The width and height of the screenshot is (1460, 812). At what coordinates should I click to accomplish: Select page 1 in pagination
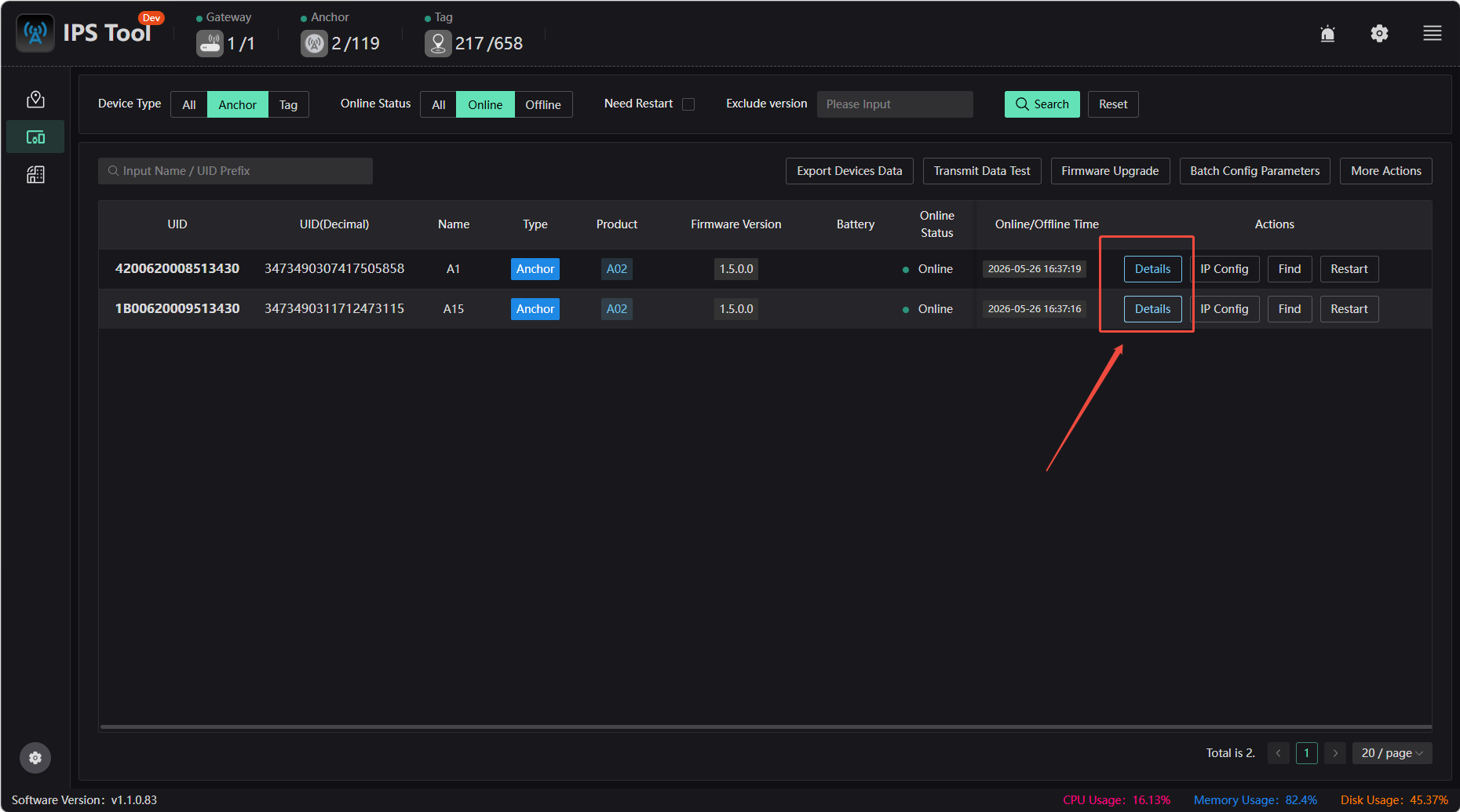[1306, 753]
